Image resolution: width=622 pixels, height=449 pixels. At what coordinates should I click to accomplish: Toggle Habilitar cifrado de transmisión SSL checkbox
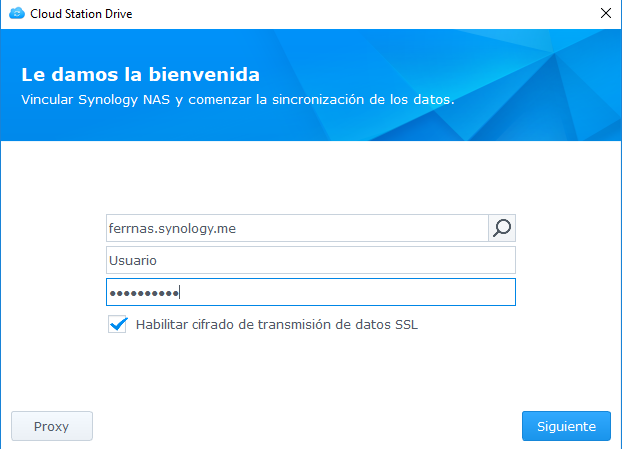click(x=117, y=324)
